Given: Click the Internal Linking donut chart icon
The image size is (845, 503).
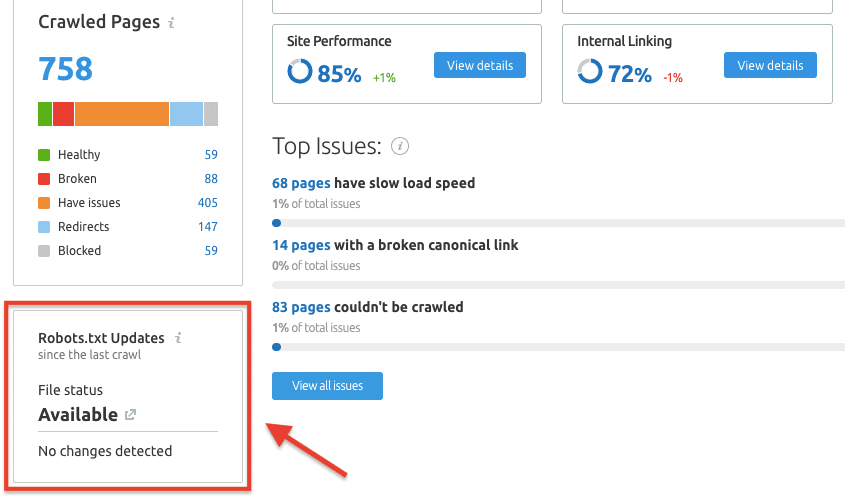Looking at the screenshot, I should pyautogui.click(x=589, y=72).
